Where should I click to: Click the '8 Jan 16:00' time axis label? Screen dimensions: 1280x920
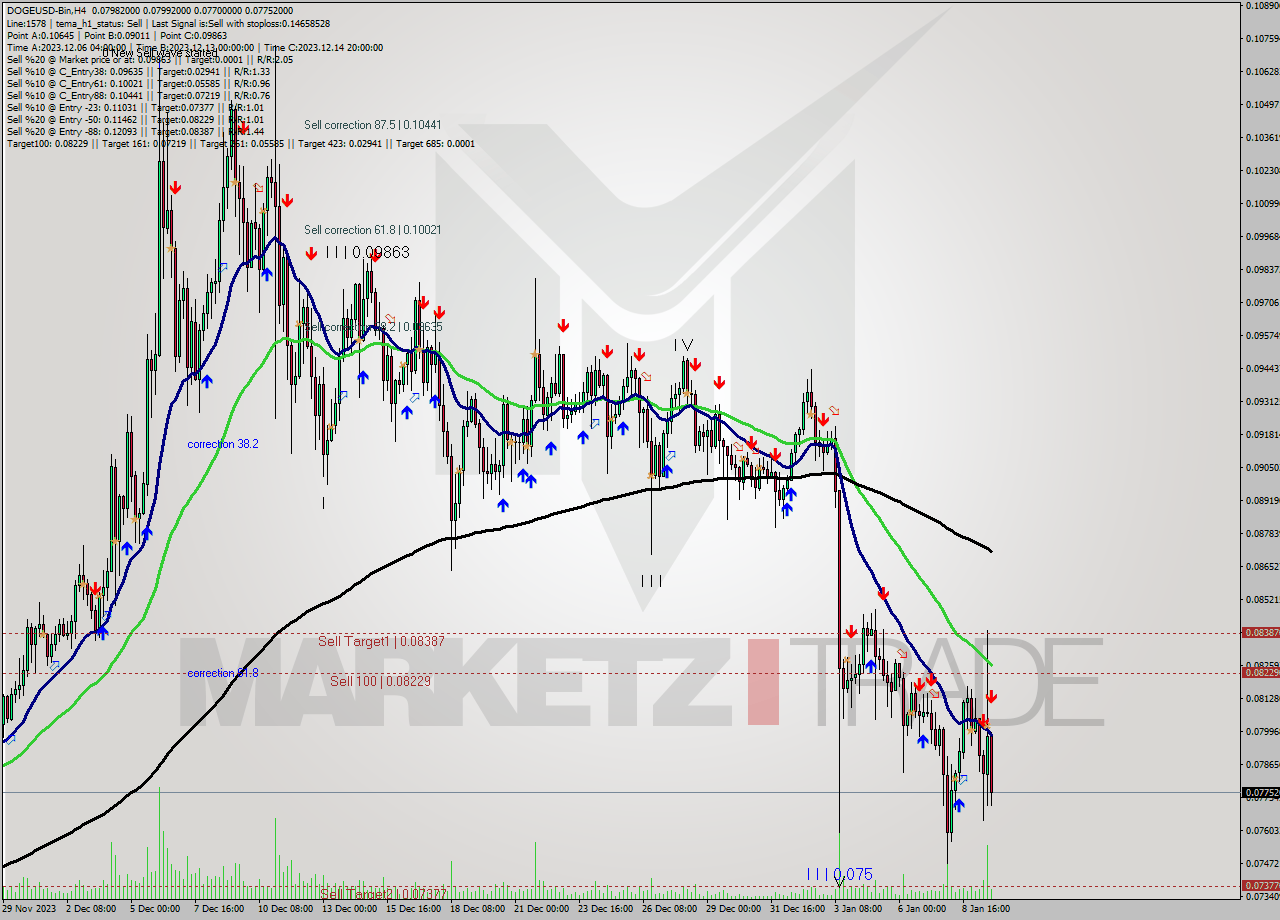[x=986, y=909]
